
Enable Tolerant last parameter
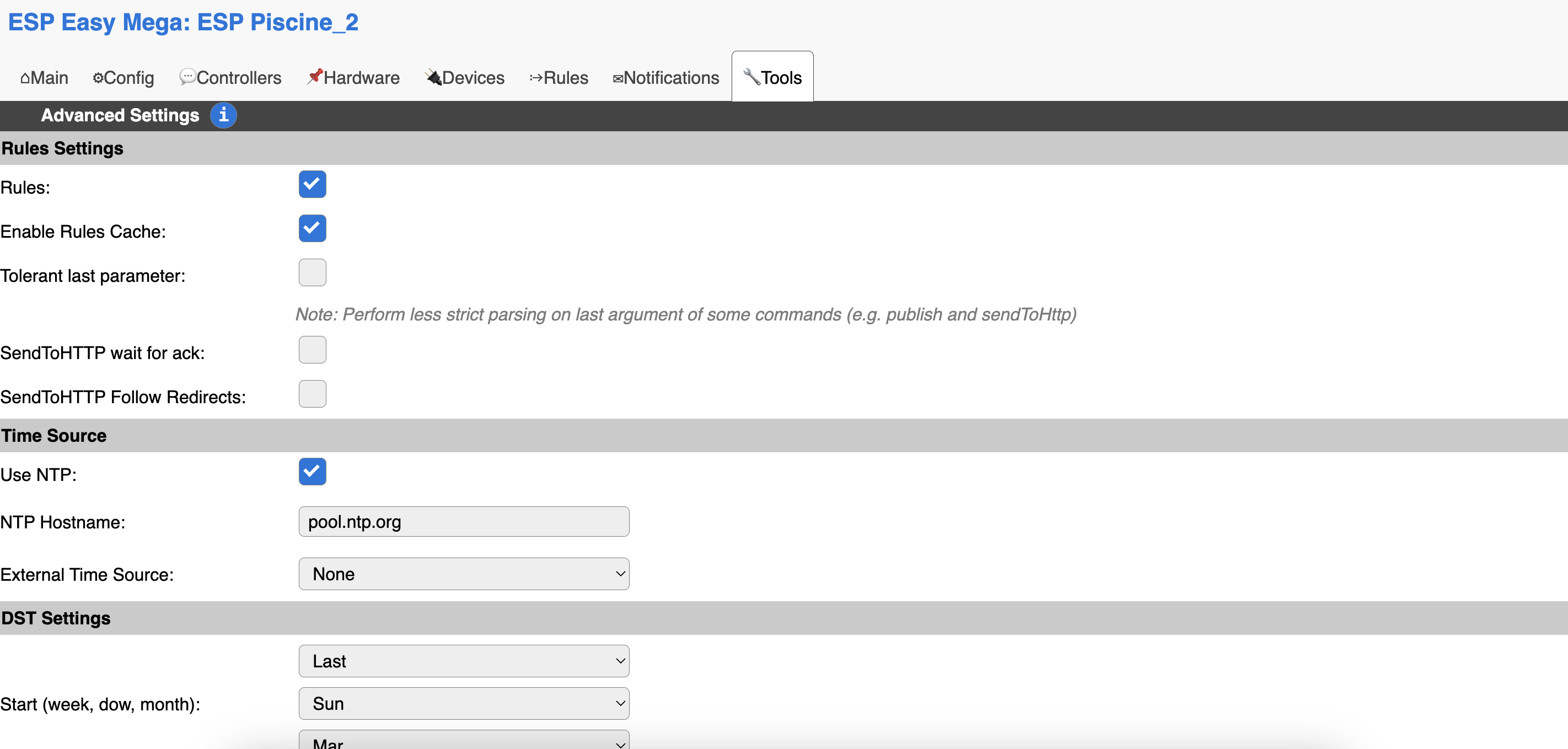pyautogui.click(x=312, y=273)
